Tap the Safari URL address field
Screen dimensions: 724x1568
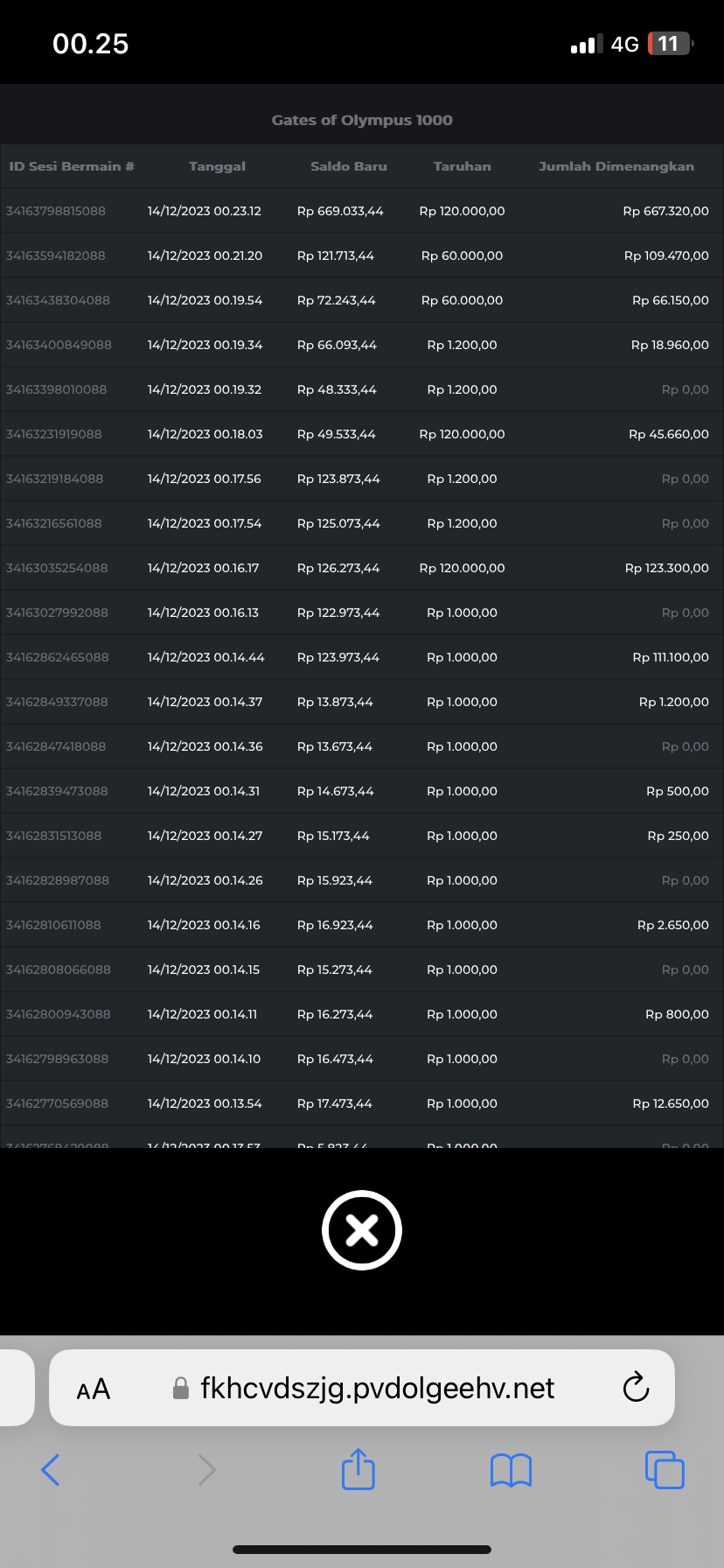click(376, 1389)
